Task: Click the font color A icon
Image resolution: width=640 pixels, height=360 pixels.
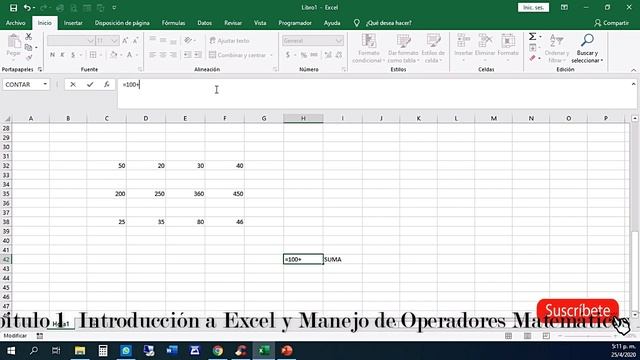Action: pyautogui.click(x=129, y=55)
